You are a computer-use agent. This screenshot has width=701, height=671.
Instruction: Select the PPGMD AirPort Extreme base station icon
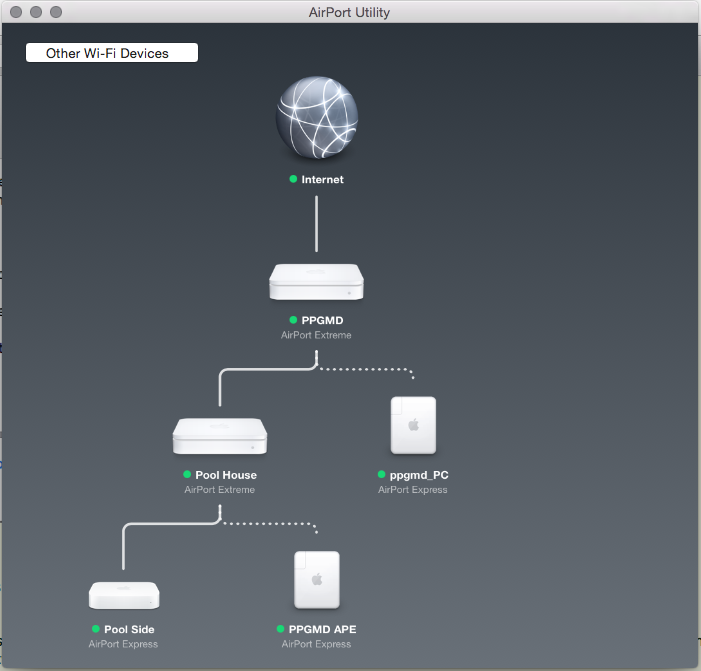pos(317,282)
